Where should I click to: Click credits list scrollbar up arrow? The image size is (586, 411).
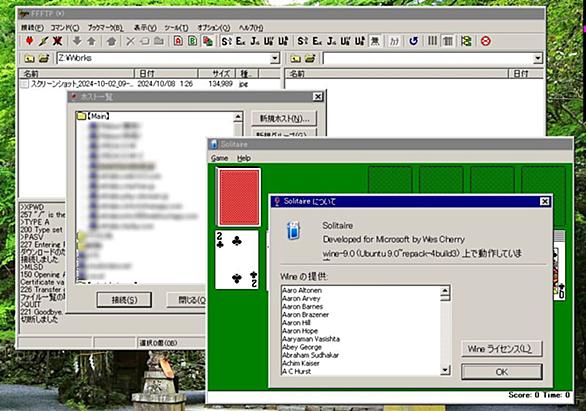[x=445, y=291]
